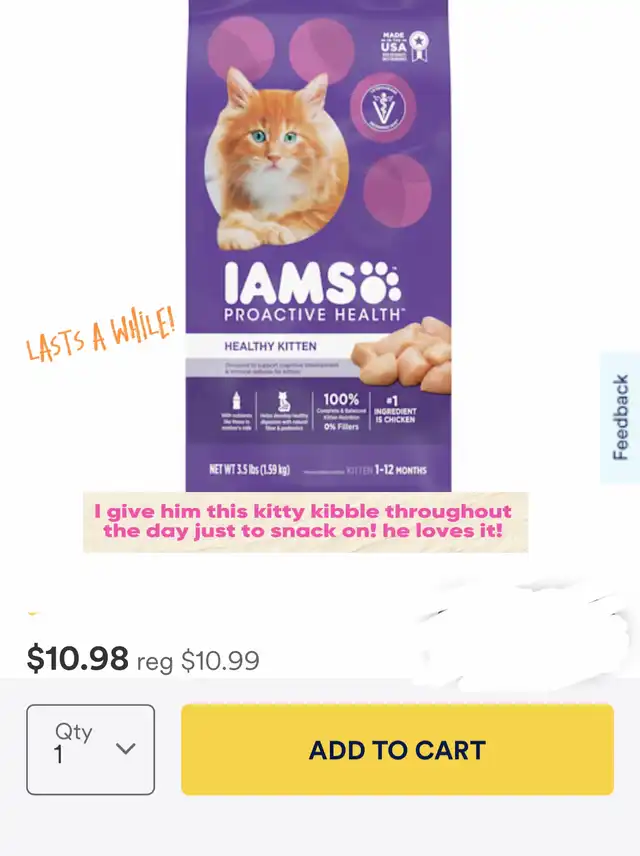Click the pink kitty kibble caption
Screen dimensions: 640x856
pos(303,521)
